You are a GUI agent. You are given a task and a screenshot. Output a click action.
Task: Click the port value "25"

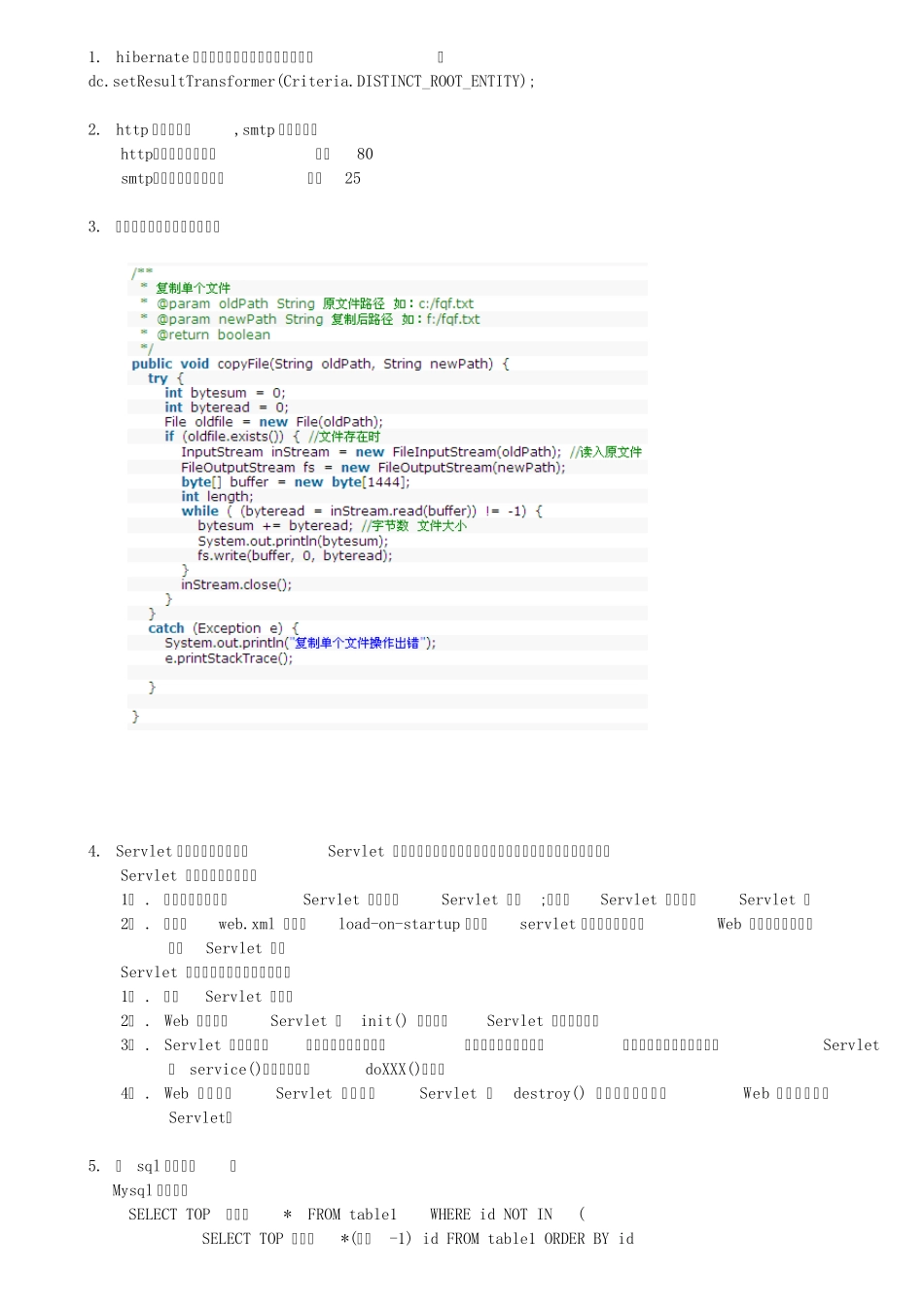point(353,178)
